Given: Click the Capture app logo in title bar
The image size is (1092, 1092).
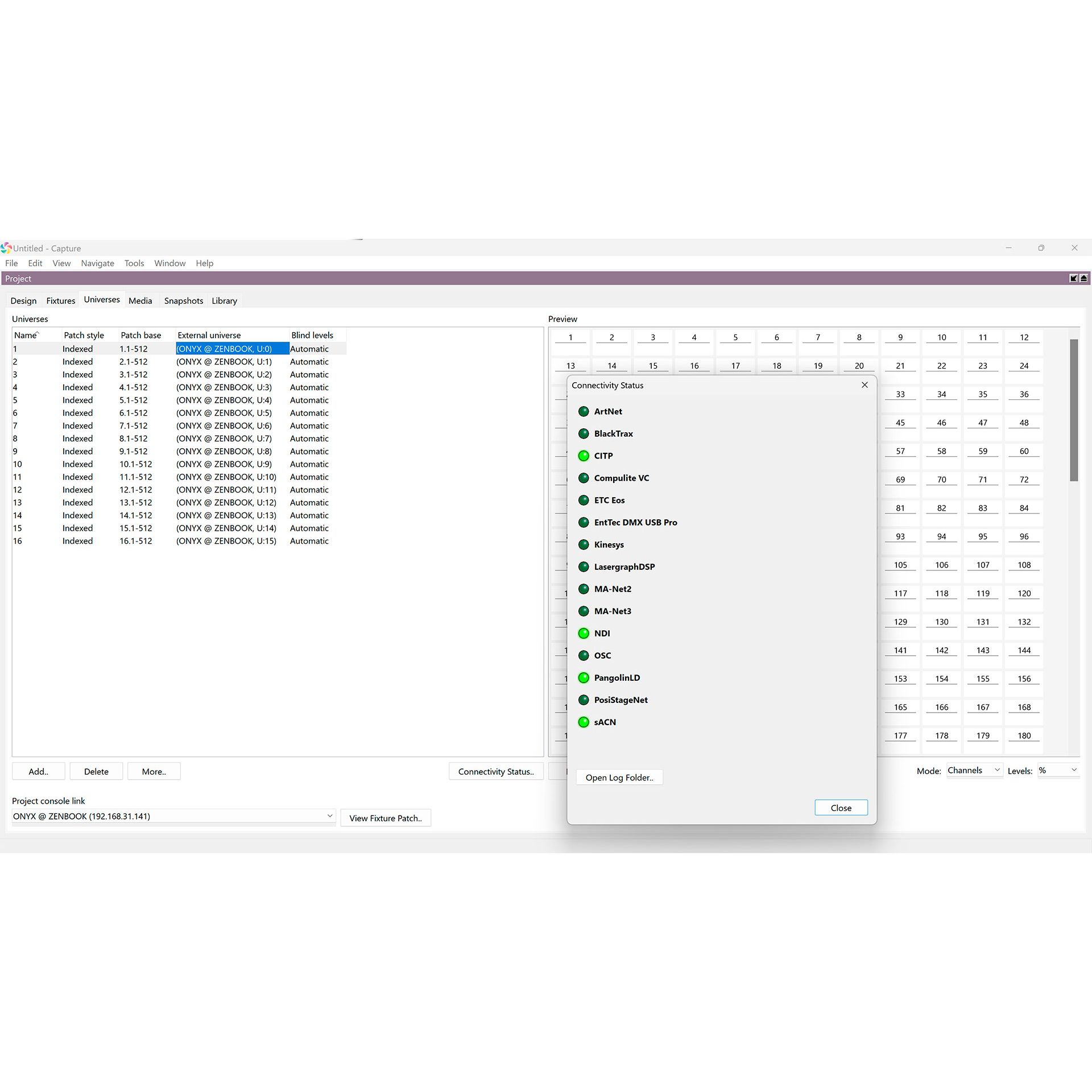Looking at the screenshot, I should [x=6, y=248].
